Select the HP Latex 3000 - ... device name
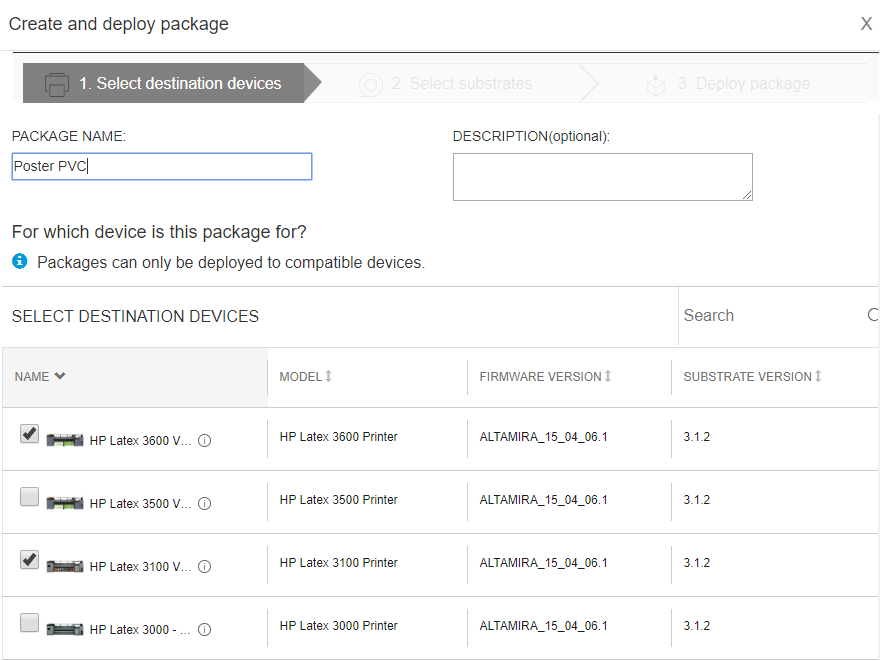Screen dimensions: 880x661 140,630
